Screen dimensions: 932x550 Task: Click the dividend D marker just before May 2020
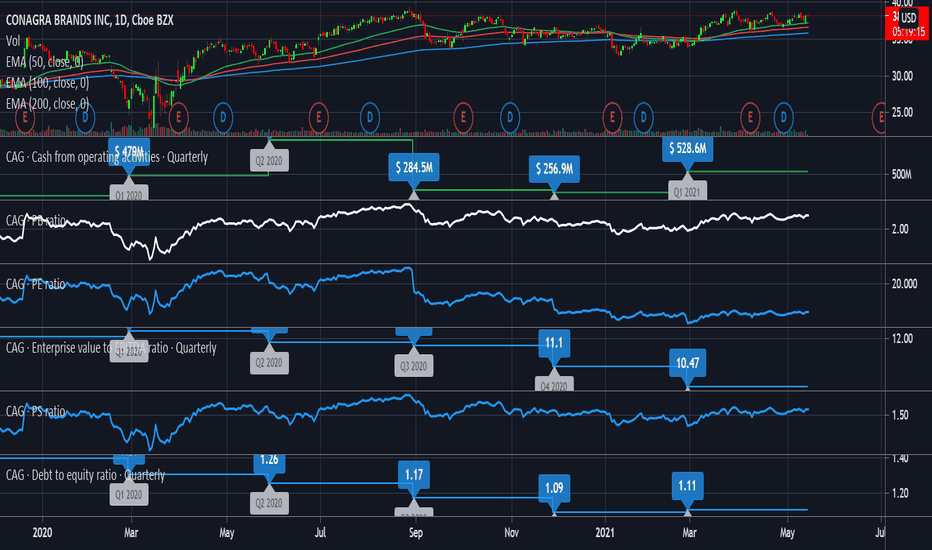point(223,117)
